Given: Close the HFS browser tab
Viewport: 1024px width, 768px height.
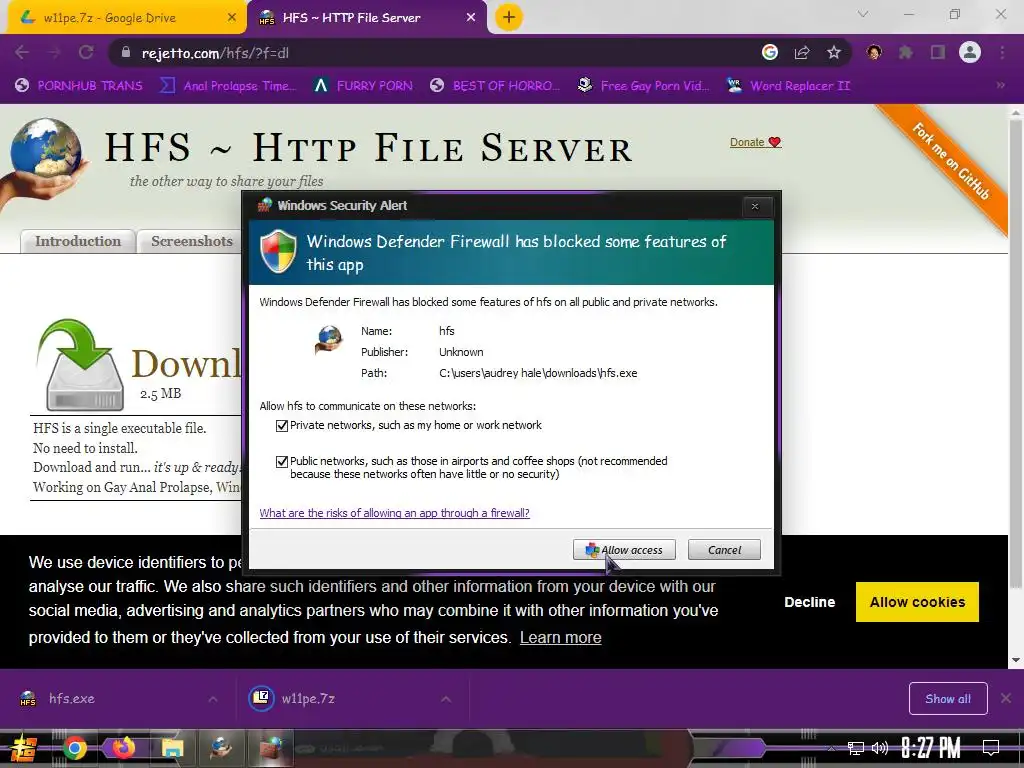Looking at the screenshot, I should click(471, 18).
